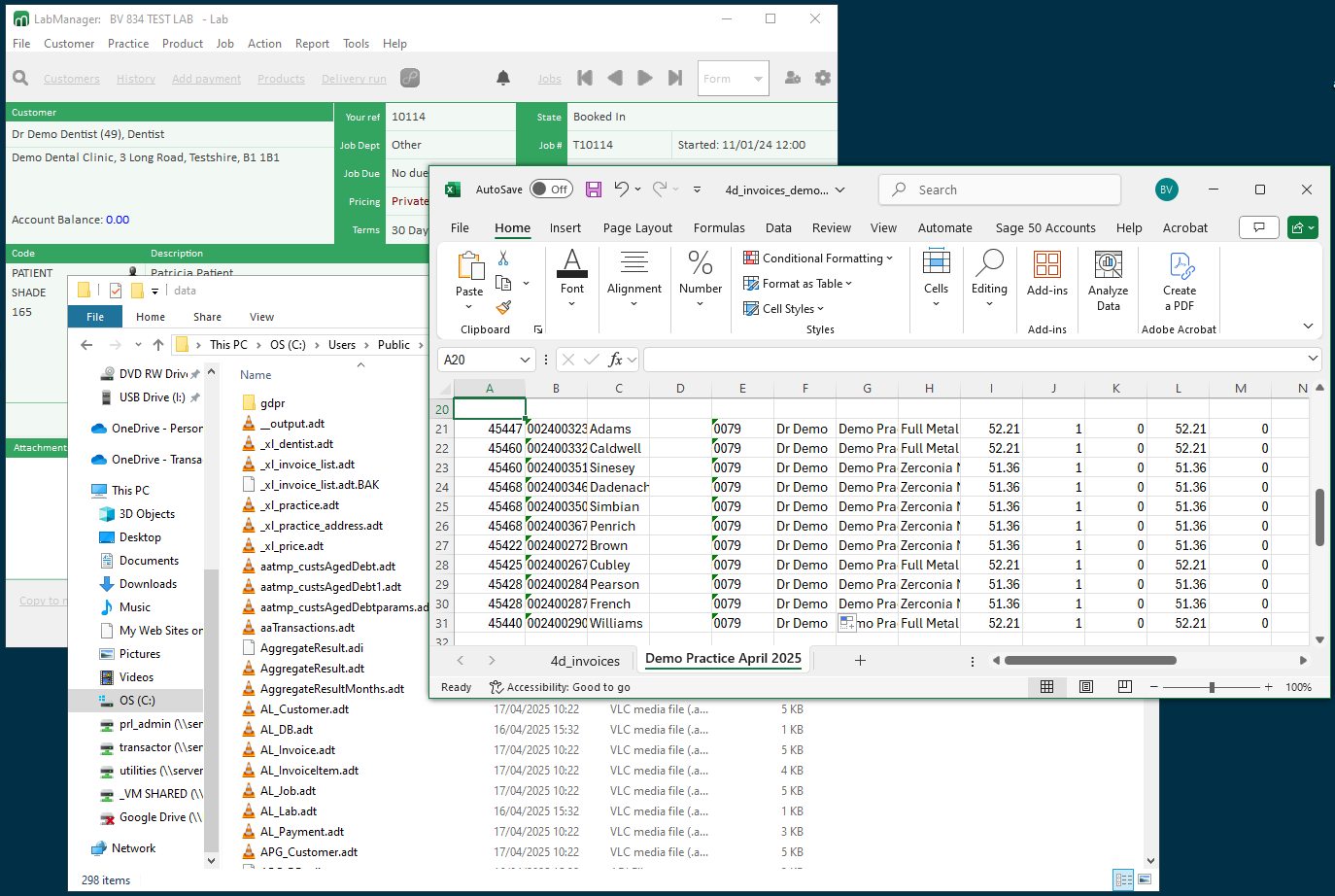Click the Add payment link in LabManager
This screenshot has width=1335, height=896.
point(206,79)
